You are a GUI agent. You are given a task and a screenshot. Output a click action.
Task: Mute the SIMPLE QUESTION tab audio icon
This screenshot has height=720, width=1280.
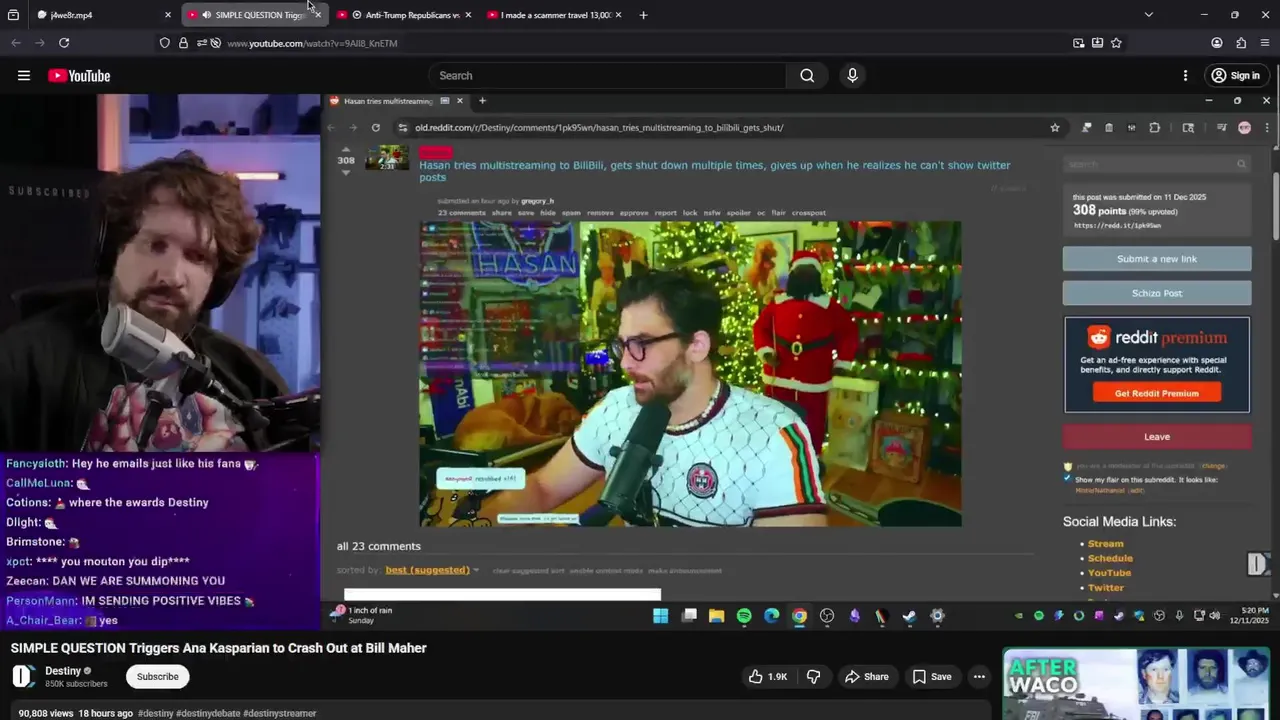click(206, 15)
